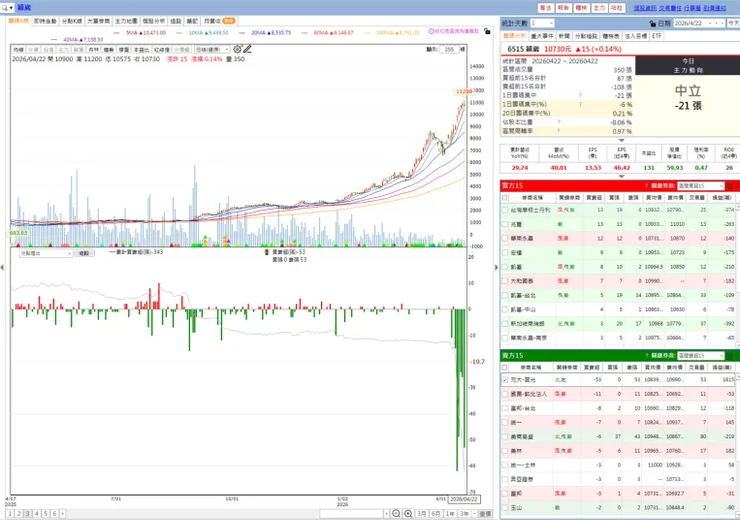Click the 今天 button

[x=733, y=23]
